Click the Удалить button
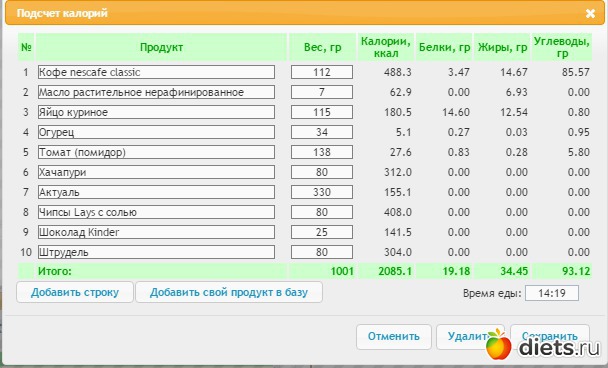Image resolution: width=608 pixels, height=368 pixels. 470,336
